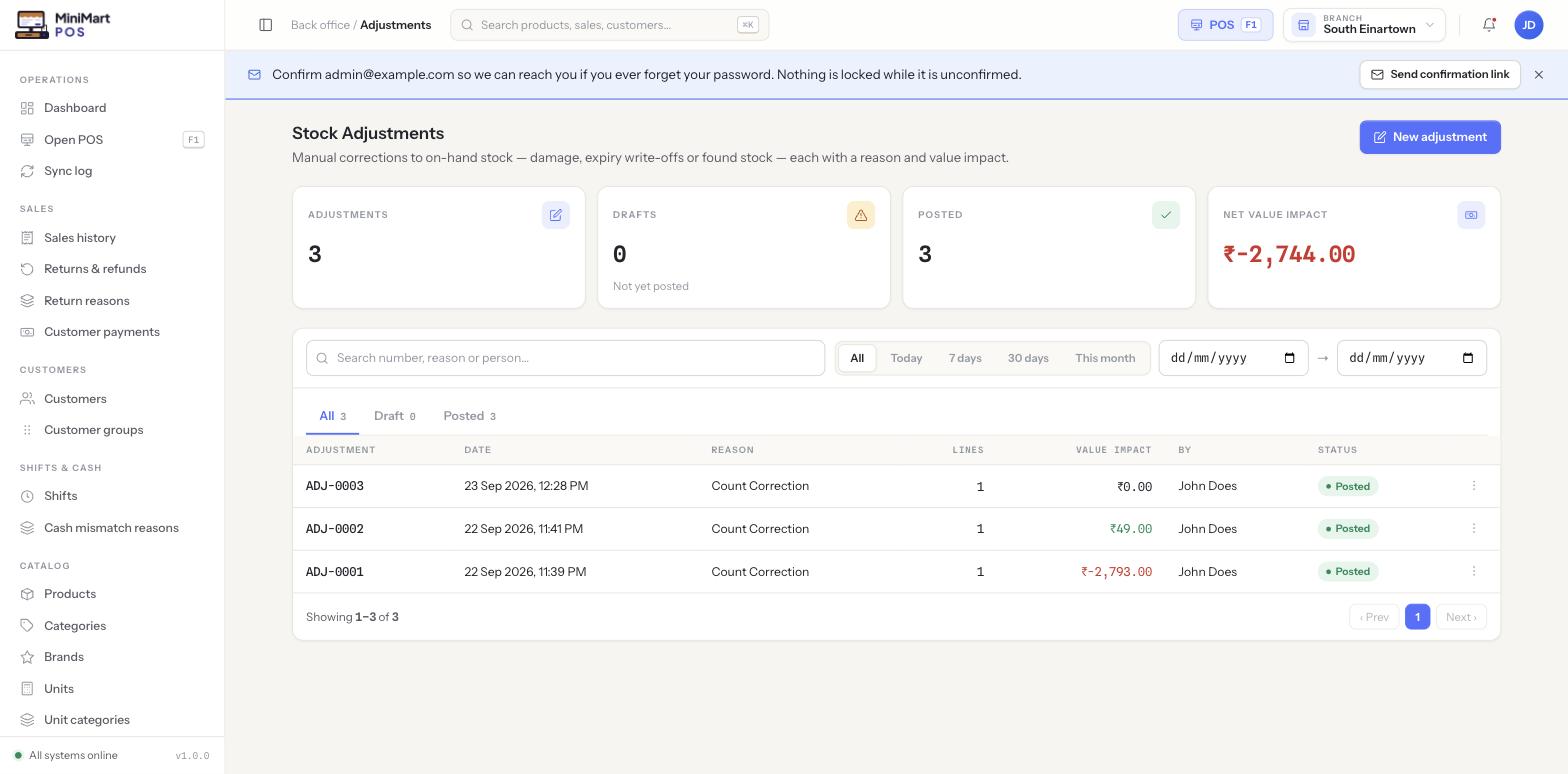Send confirmation link

[x=1440, y=75]
